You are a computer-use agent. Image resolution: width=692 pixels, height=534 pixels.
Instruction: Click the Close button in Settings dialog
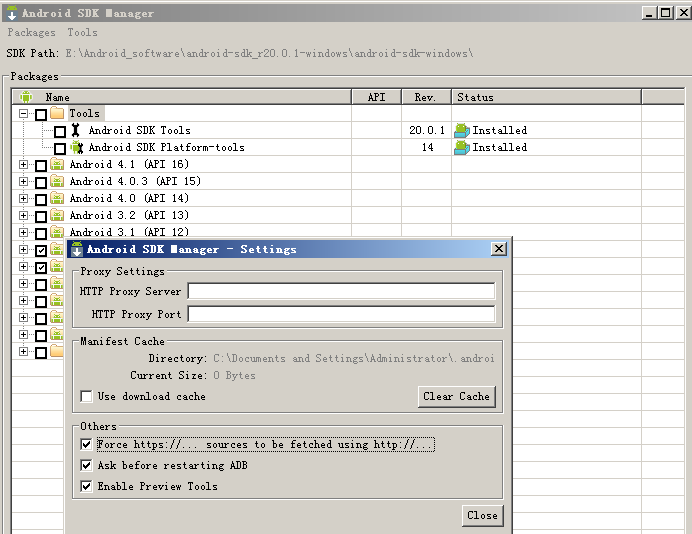point(482,515)
